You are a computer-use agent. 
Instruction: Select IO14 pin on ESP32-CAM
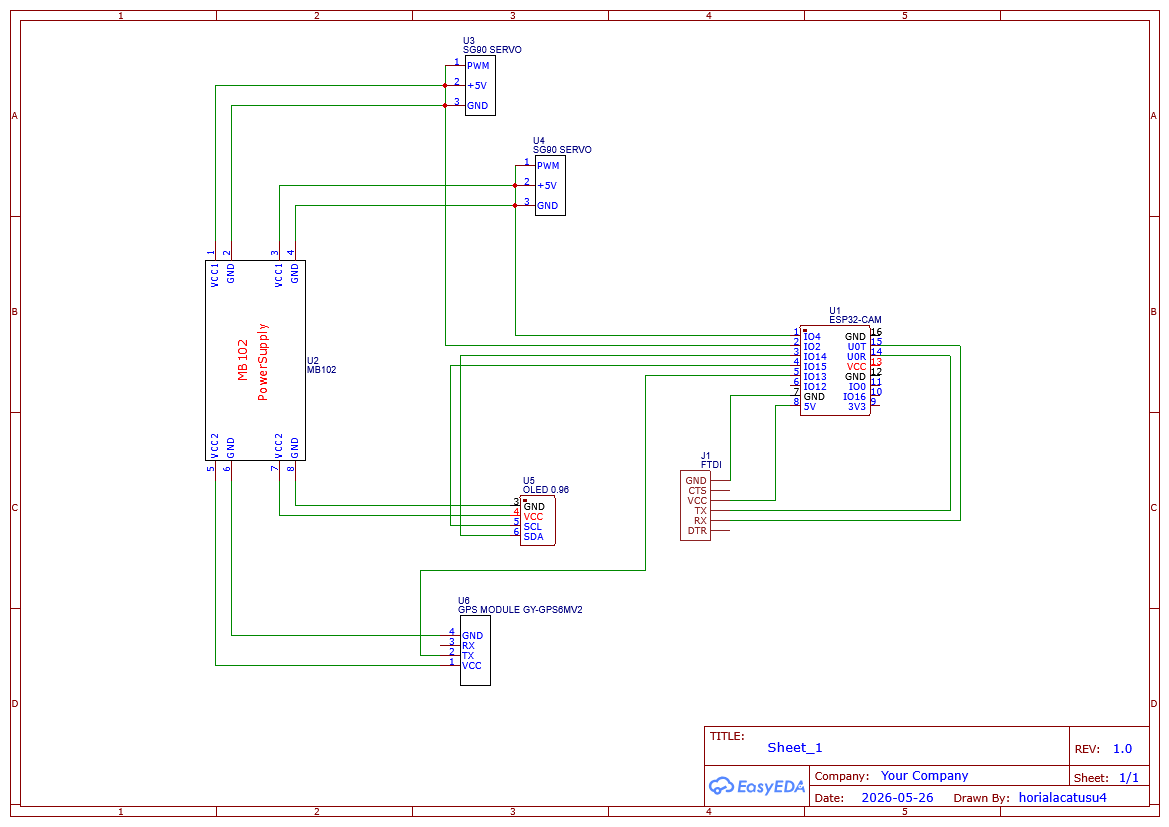pyautogui.click(x=815, y=357)
